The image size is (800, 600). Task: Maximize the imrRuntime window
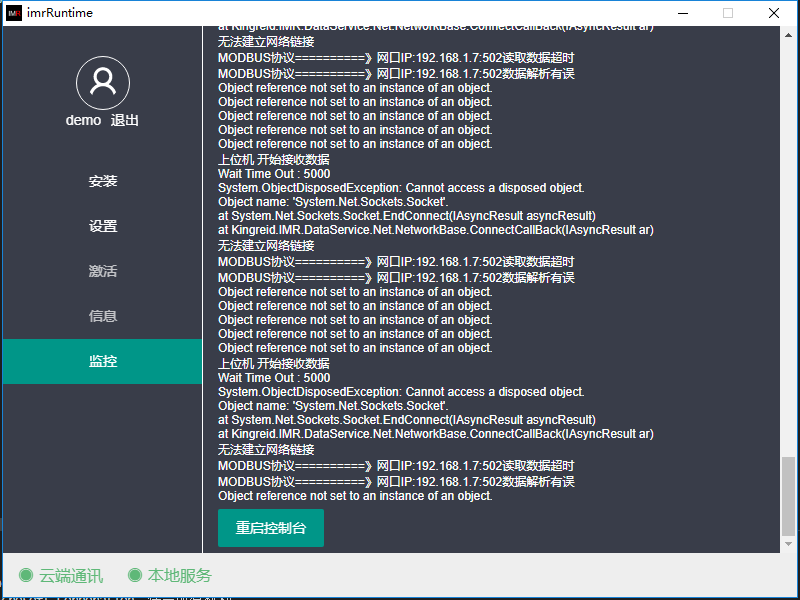[728, 13]
